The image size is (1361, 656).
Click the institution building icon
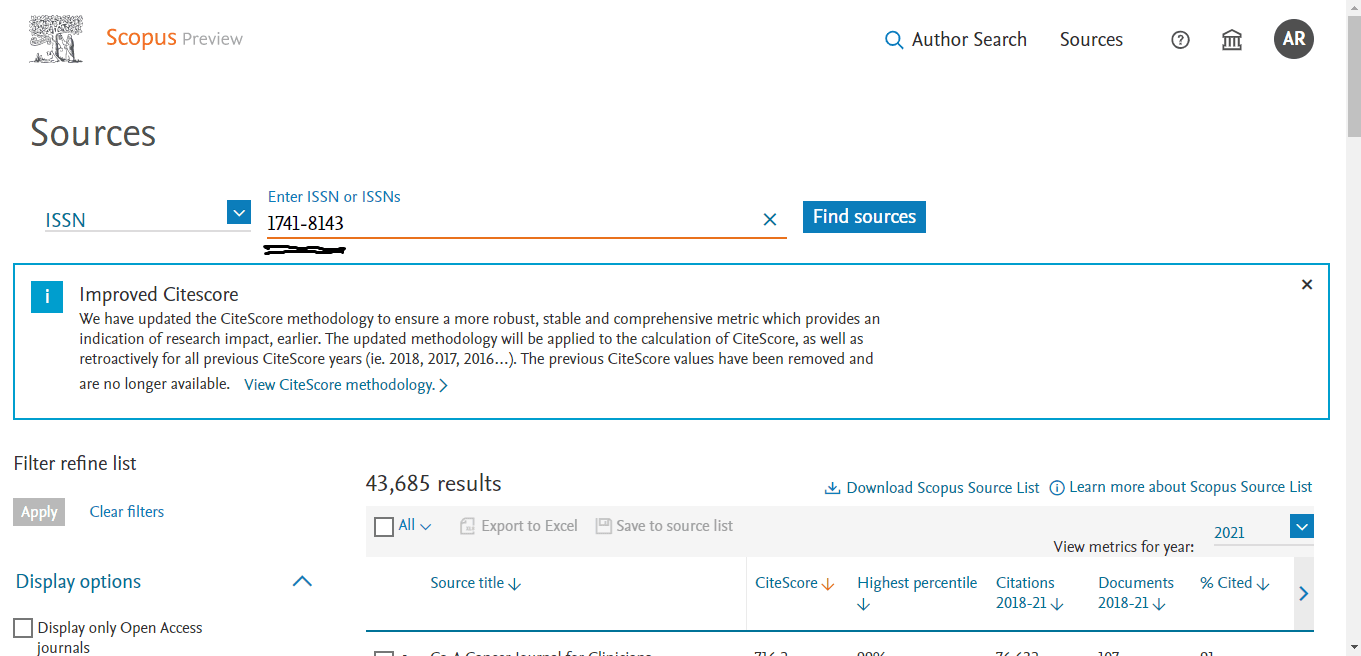point(1231,39)
